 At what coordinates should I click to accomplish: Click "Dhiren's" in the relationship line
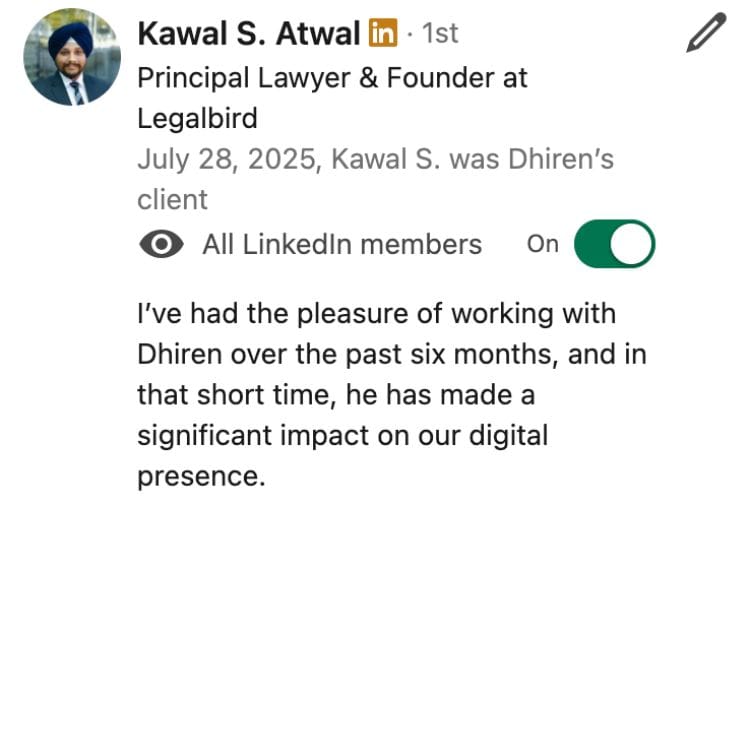560,159
